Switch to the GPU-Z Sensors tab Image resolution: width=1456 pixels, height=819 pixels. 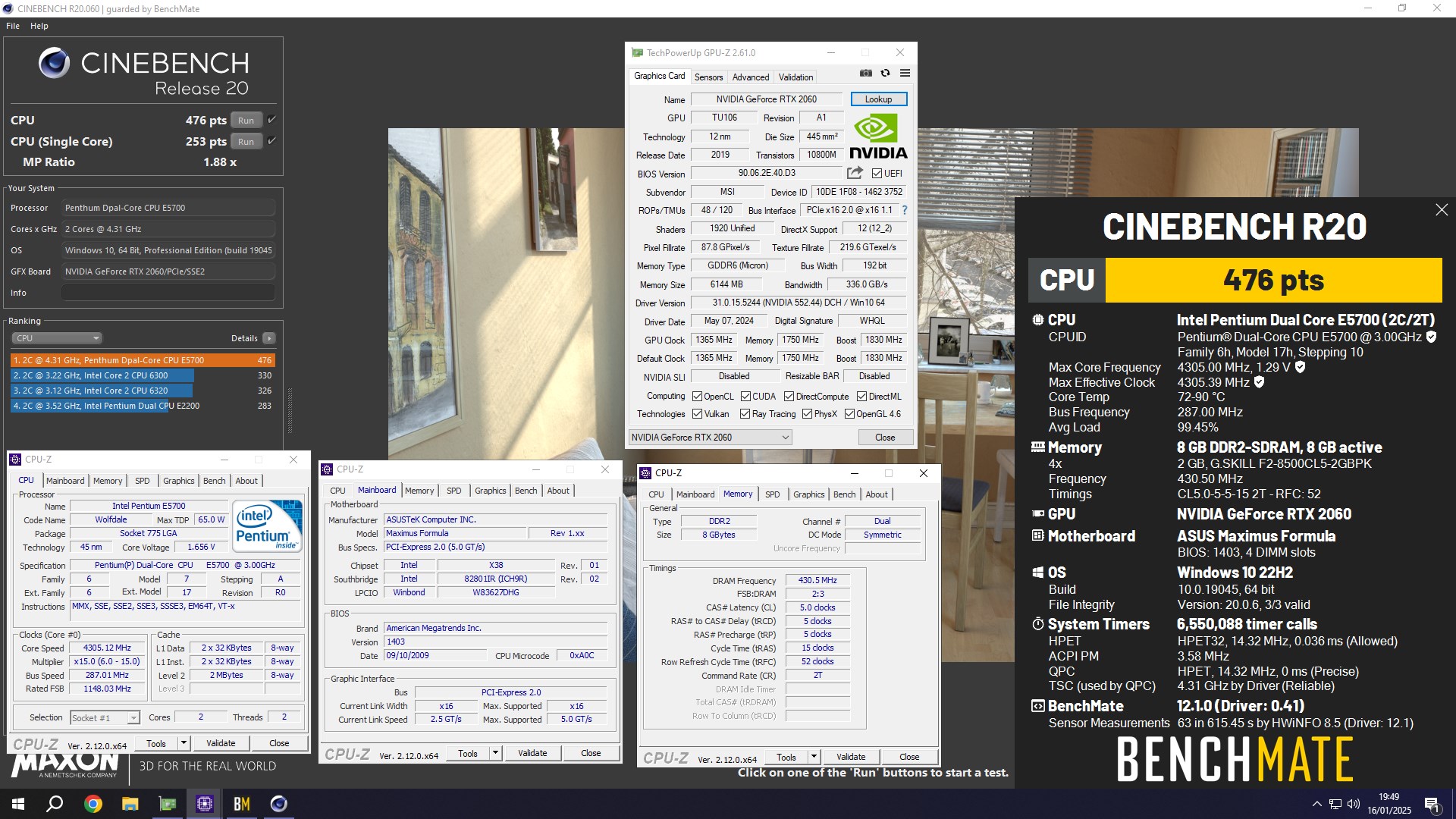708,77
